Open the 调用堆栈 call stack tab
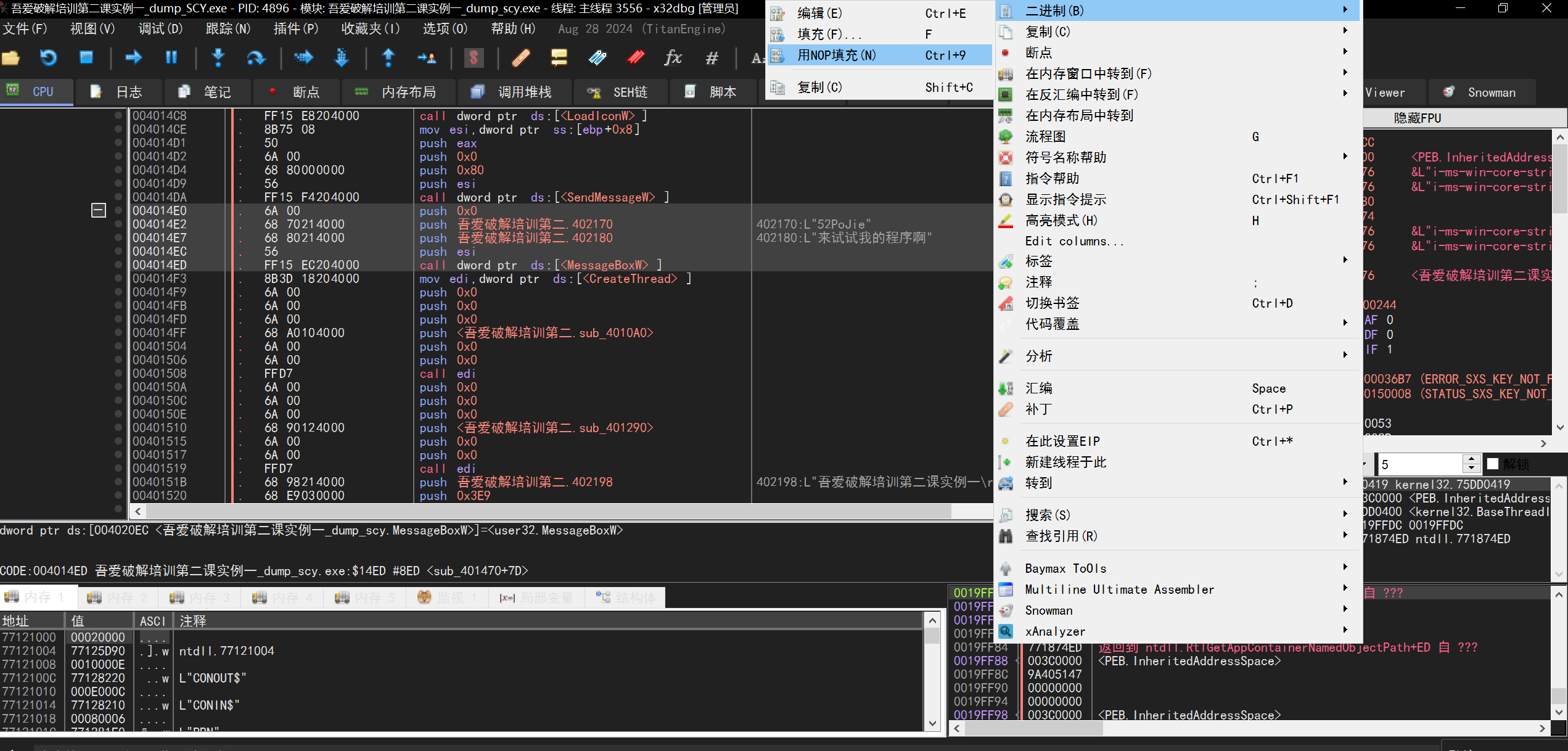This screenshot has height=751, width=1568. (x=515, y=92)
